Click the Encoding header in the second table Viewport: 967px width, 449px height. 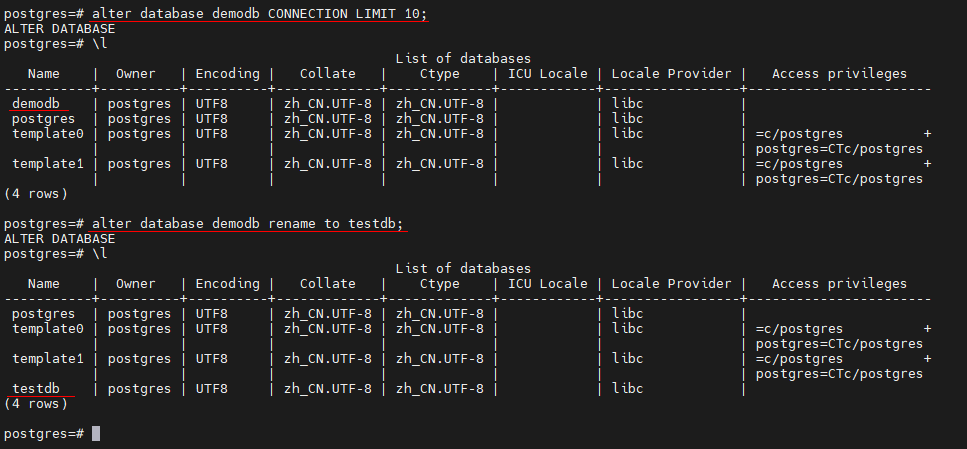point(227,283)
